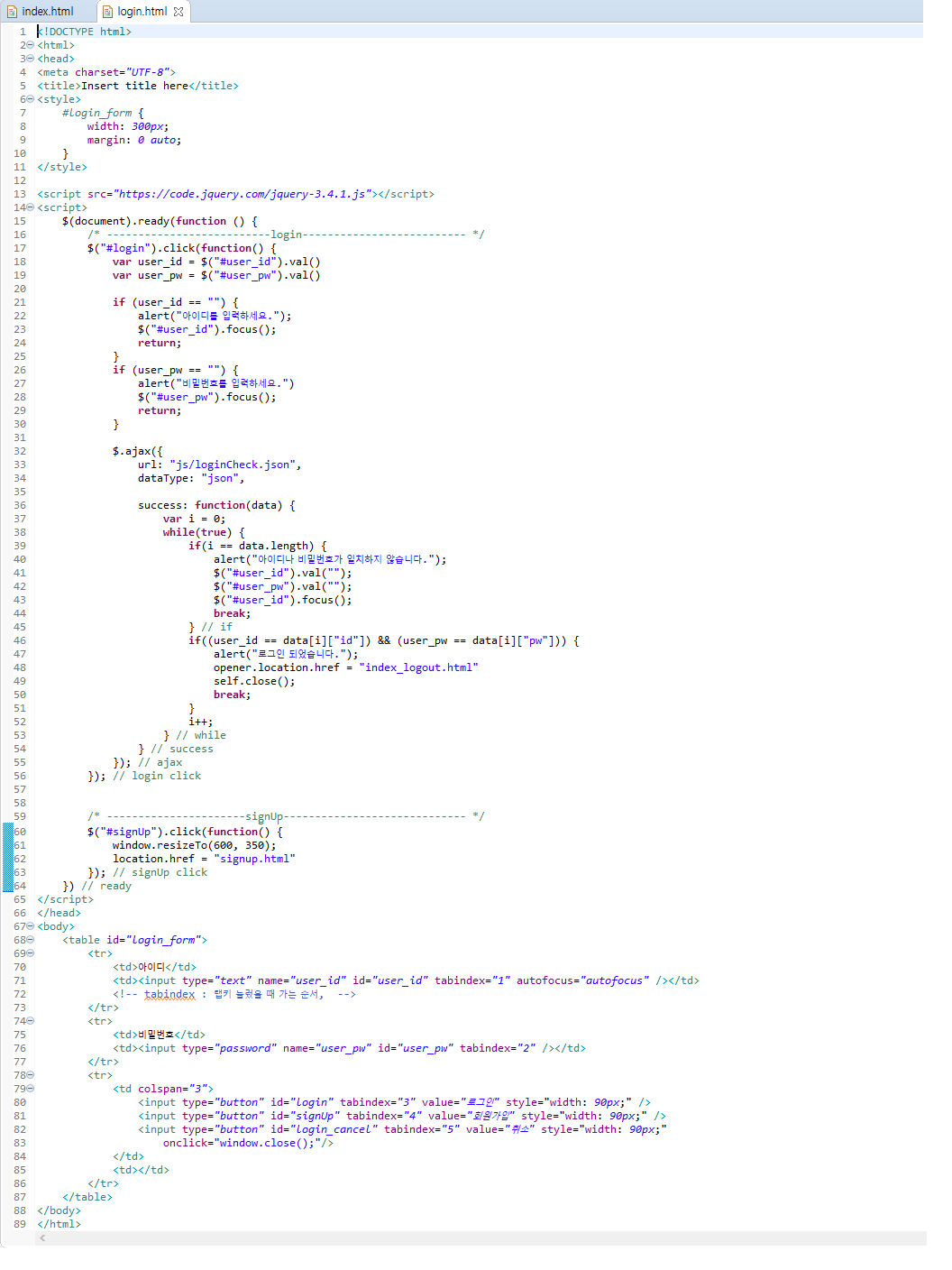Click the left arrow of the horizontal scrollbar

pos(42,1238)
